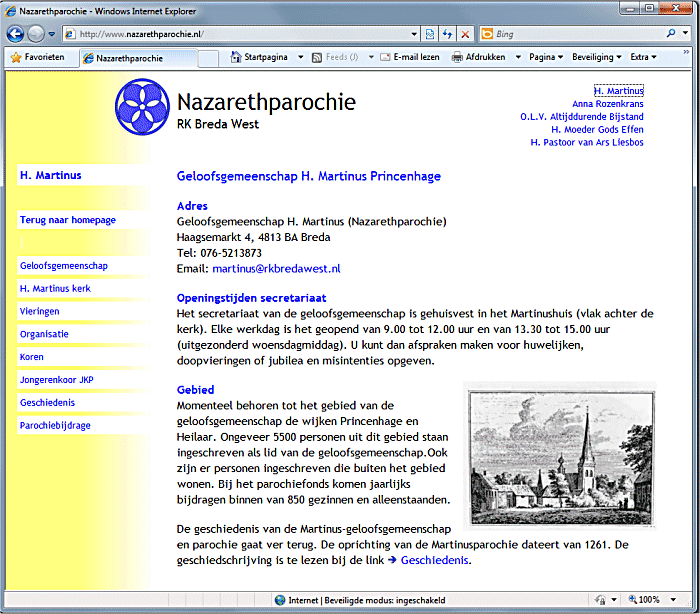Click the Forward navigation arrow
Viewport: 700px width, 614px height.
(x=36, y=33)
